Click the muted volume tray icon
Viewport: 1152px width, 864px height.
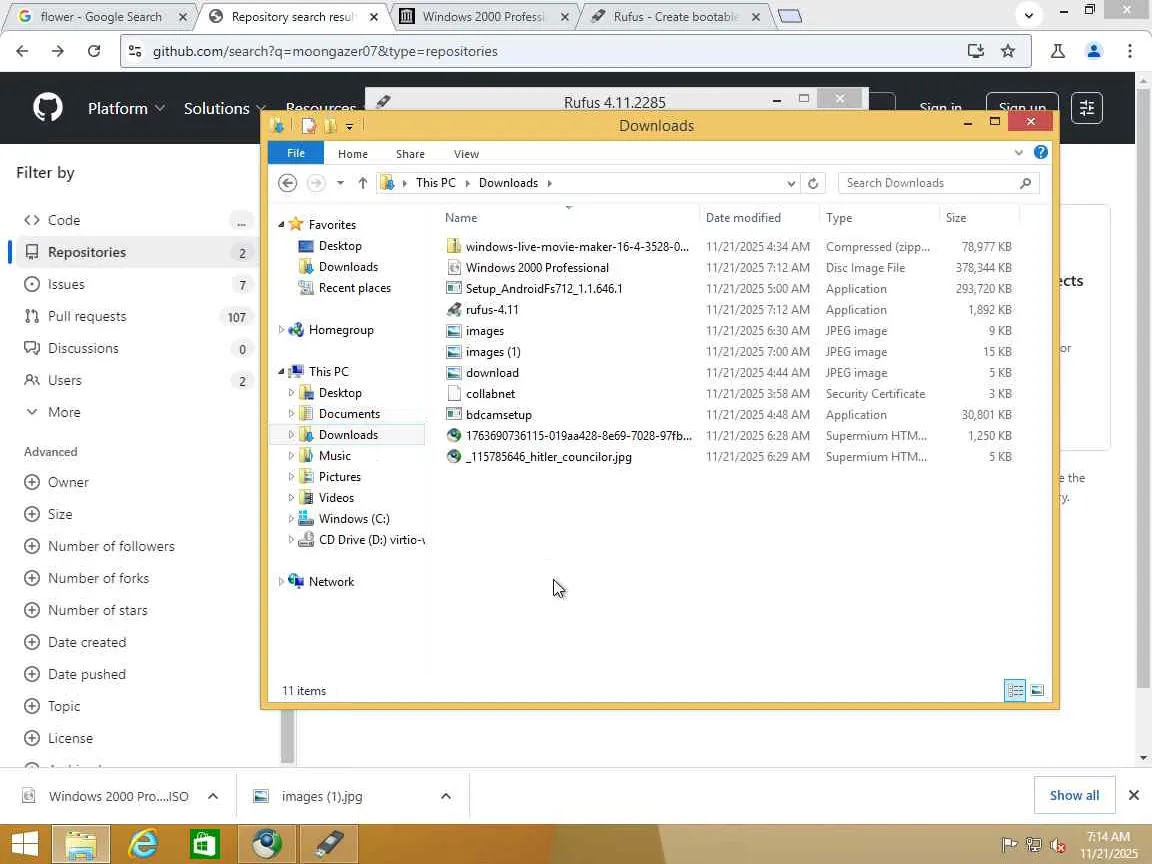point(1058,845)
